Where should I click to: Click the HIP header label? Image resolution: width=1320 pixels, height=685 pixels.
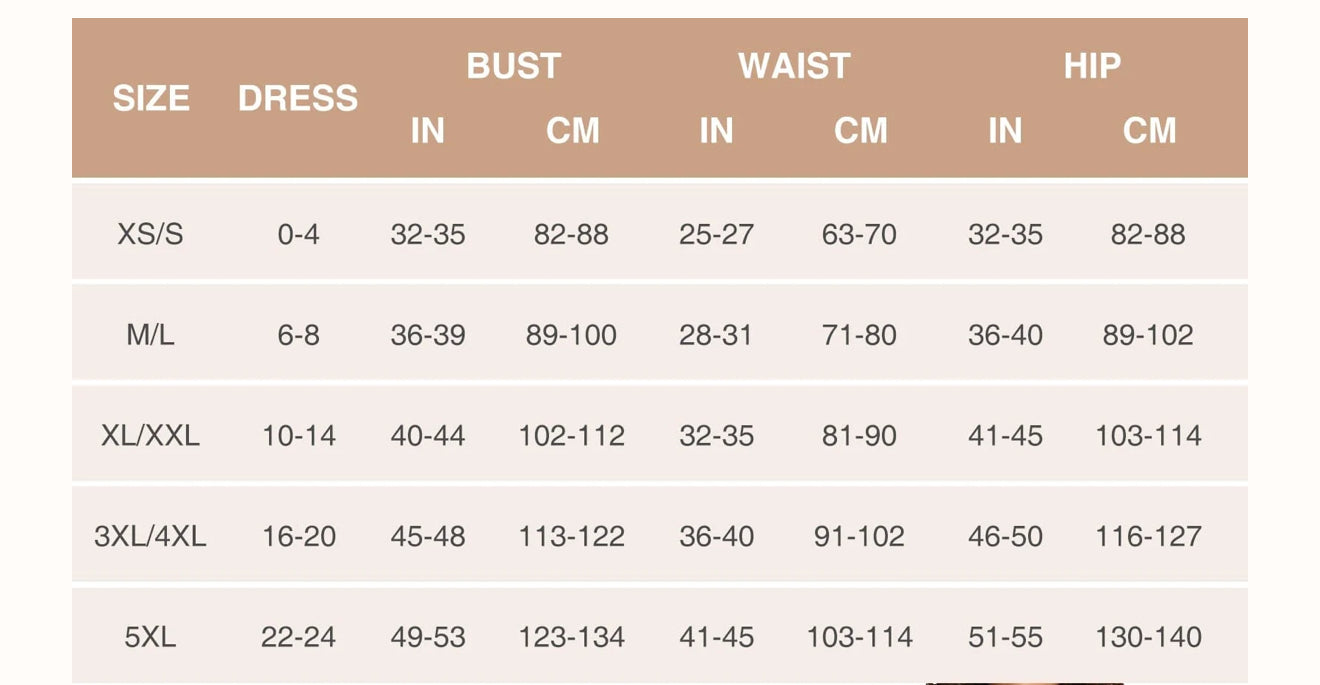point(1092,66)
